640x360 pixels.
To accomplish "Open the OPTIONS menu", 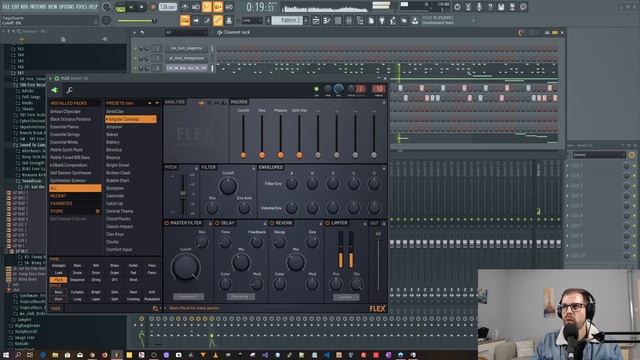I will (67, 7).
